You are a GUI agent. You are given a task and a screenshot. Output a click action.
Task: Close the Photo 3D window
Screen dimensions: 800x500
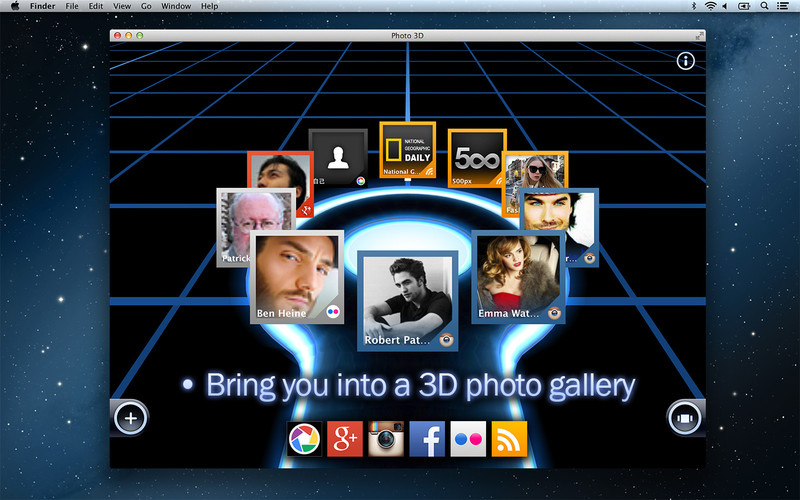117,36
